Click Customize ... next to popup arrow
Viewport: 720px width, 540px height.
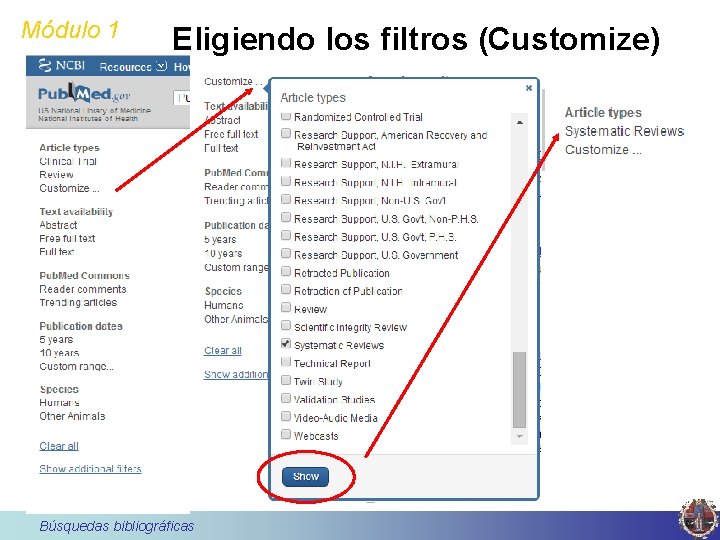coord(233,81)
